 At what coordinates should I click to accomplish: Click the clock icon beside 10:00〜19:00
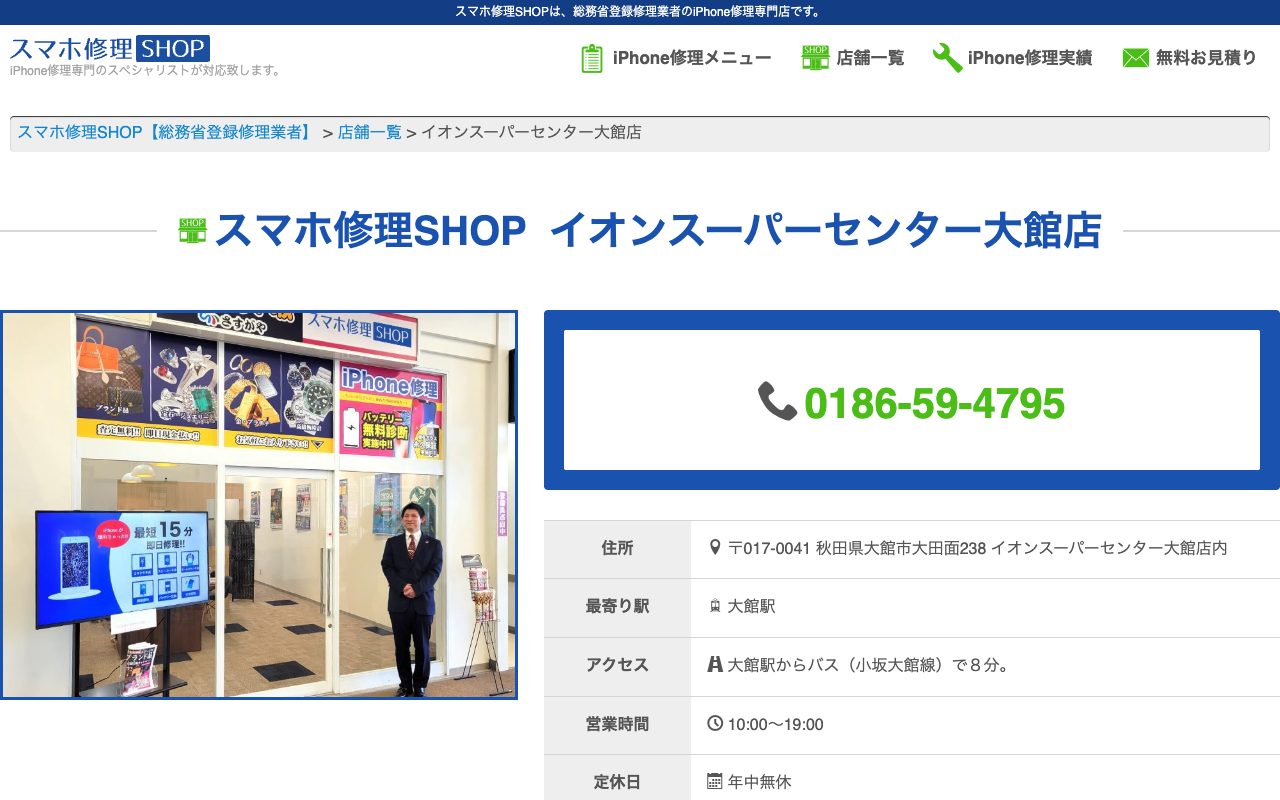point(714,723)
